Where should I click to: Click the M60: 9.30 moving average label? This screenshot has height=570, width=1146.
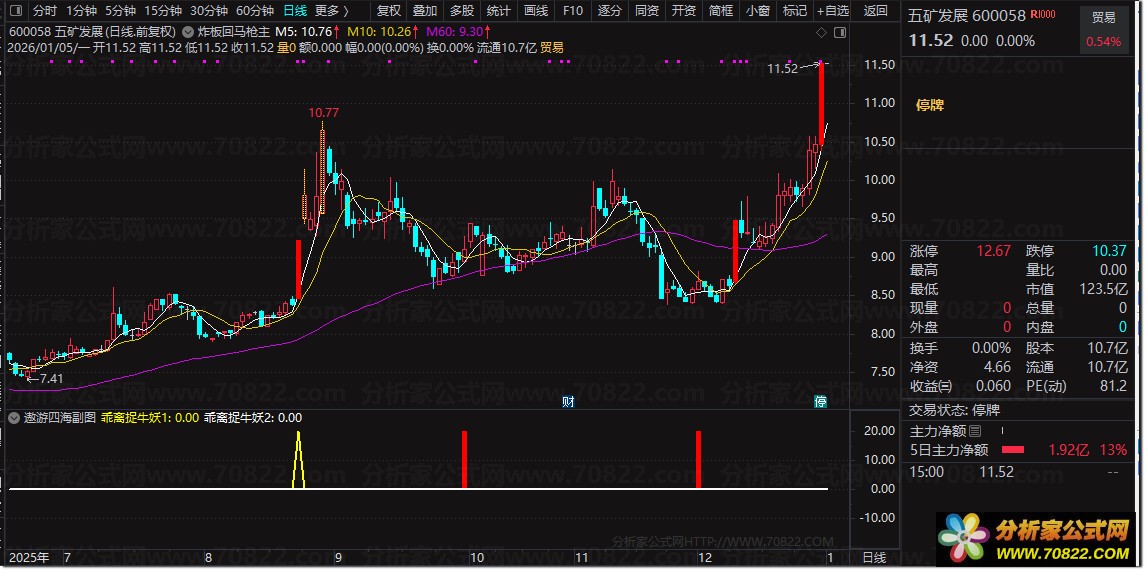[x=458, y=32]
